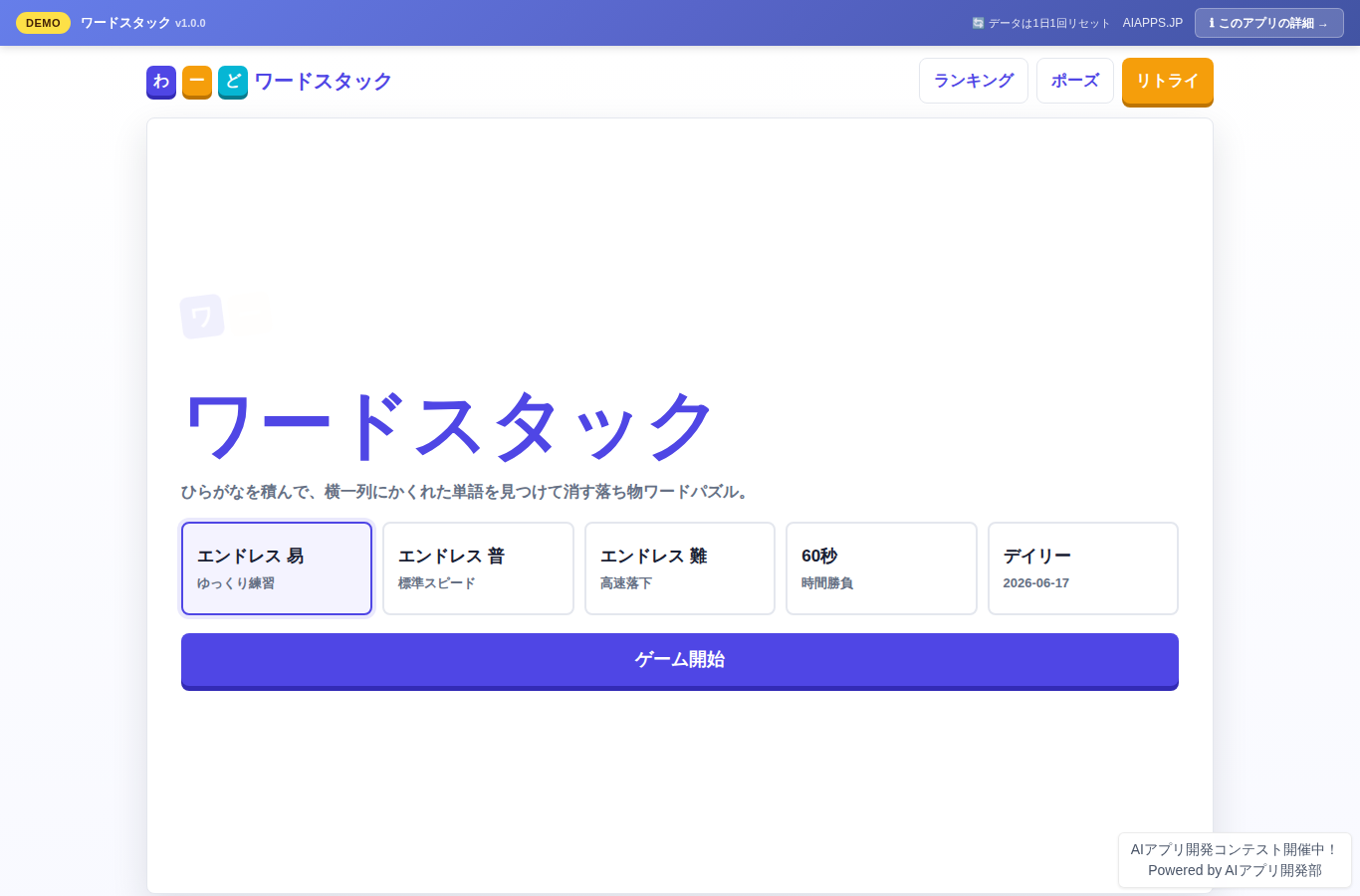Select the デイリー 2026-06-17 mode
Viewport: 1360px width, 896px height.
(x=1083, y=568)
